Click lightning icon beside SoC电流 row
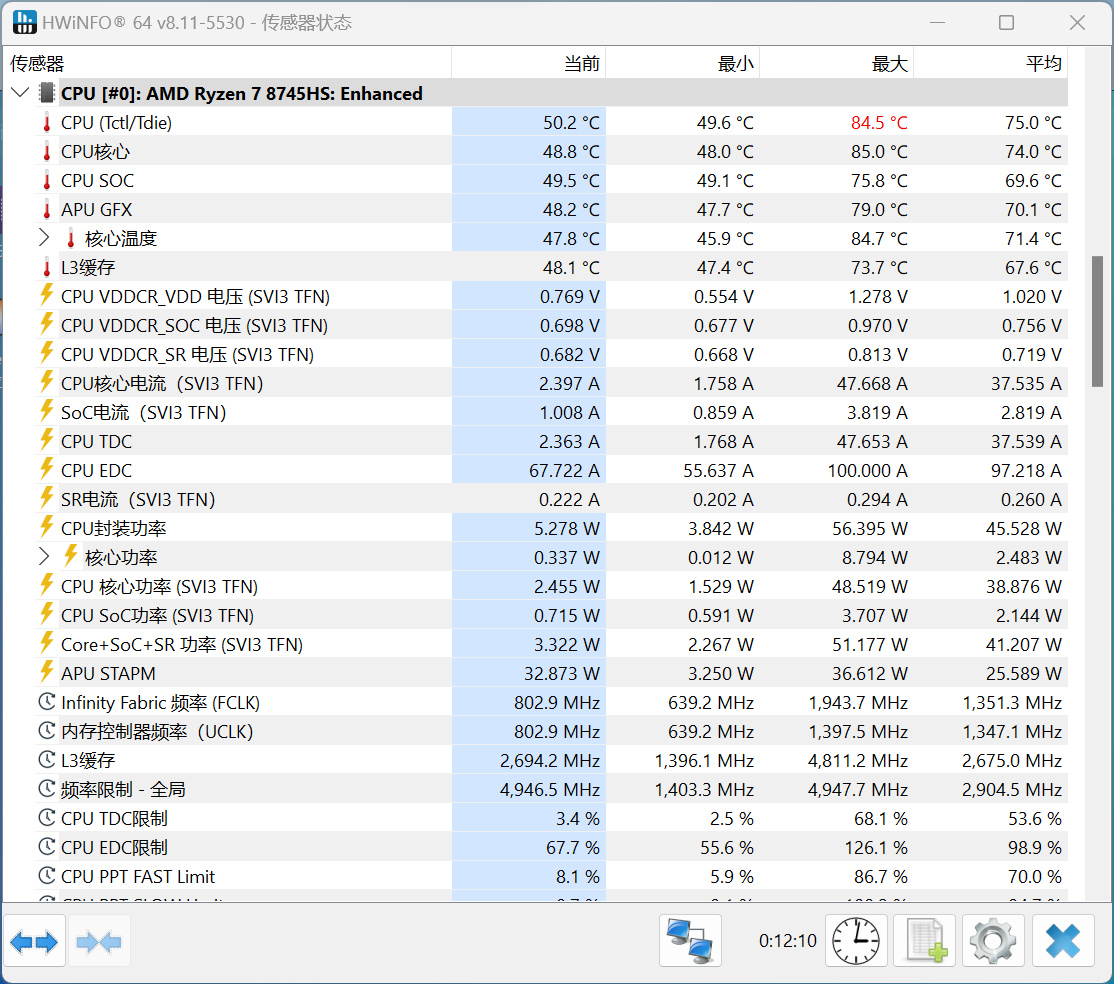Screen dimensions: 1114x984 pyautogui.click(x=47, y=411)
